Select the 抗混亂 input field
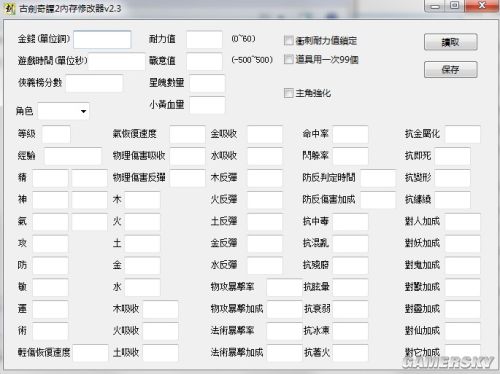 pos(351,244)
